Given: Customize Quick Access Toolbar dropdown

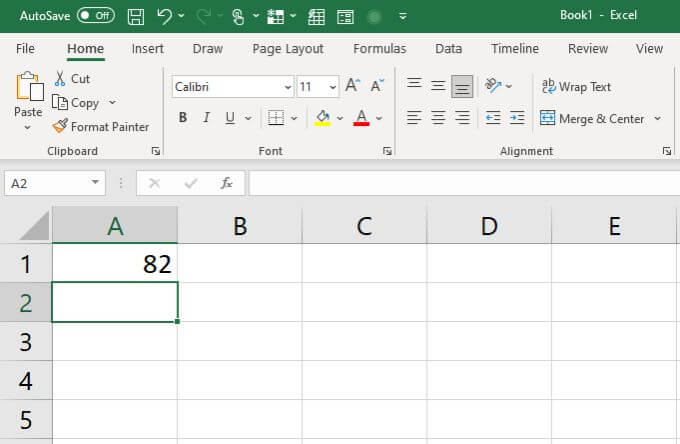Looking at the screenshot, I should coord(402,16).
